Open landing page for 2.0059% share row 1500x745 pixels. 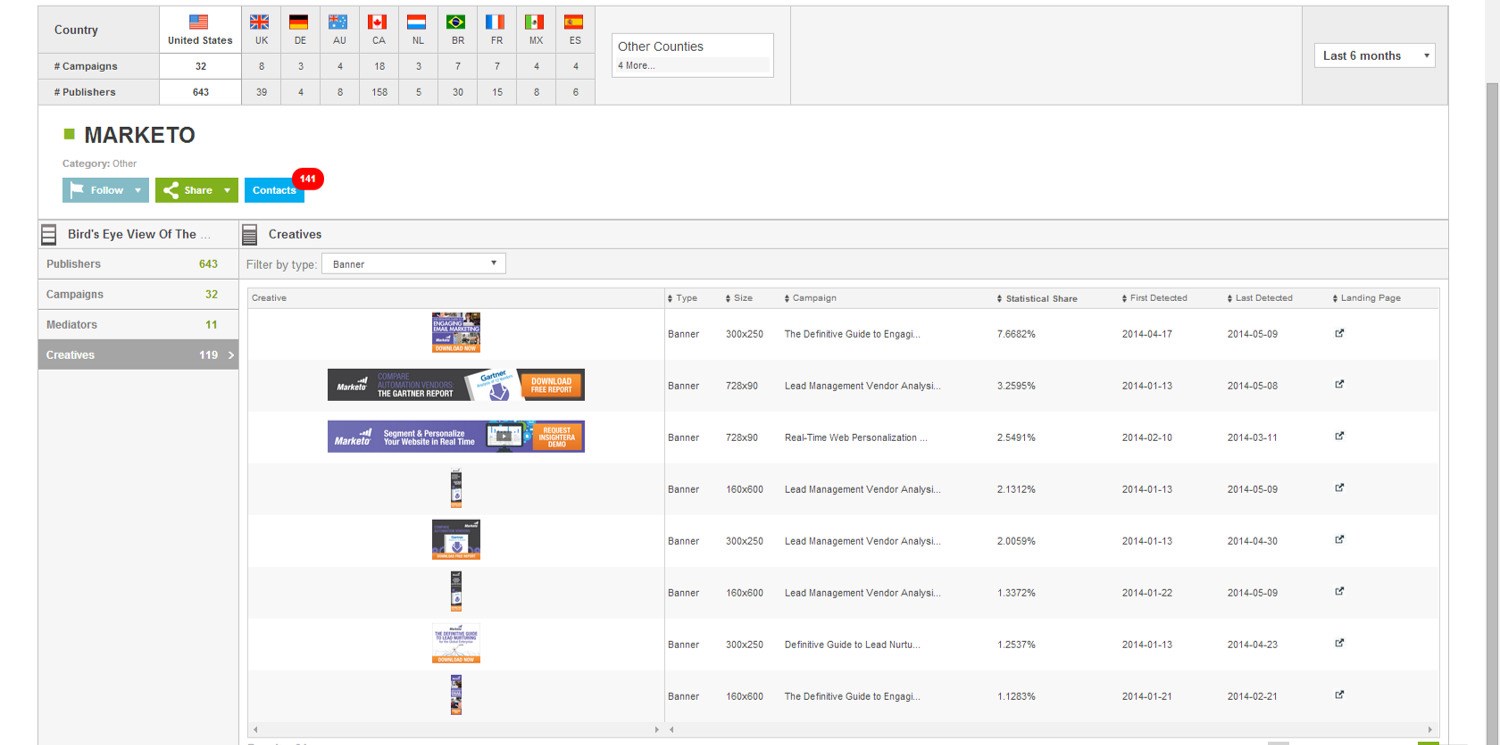tap(1340, 540)
